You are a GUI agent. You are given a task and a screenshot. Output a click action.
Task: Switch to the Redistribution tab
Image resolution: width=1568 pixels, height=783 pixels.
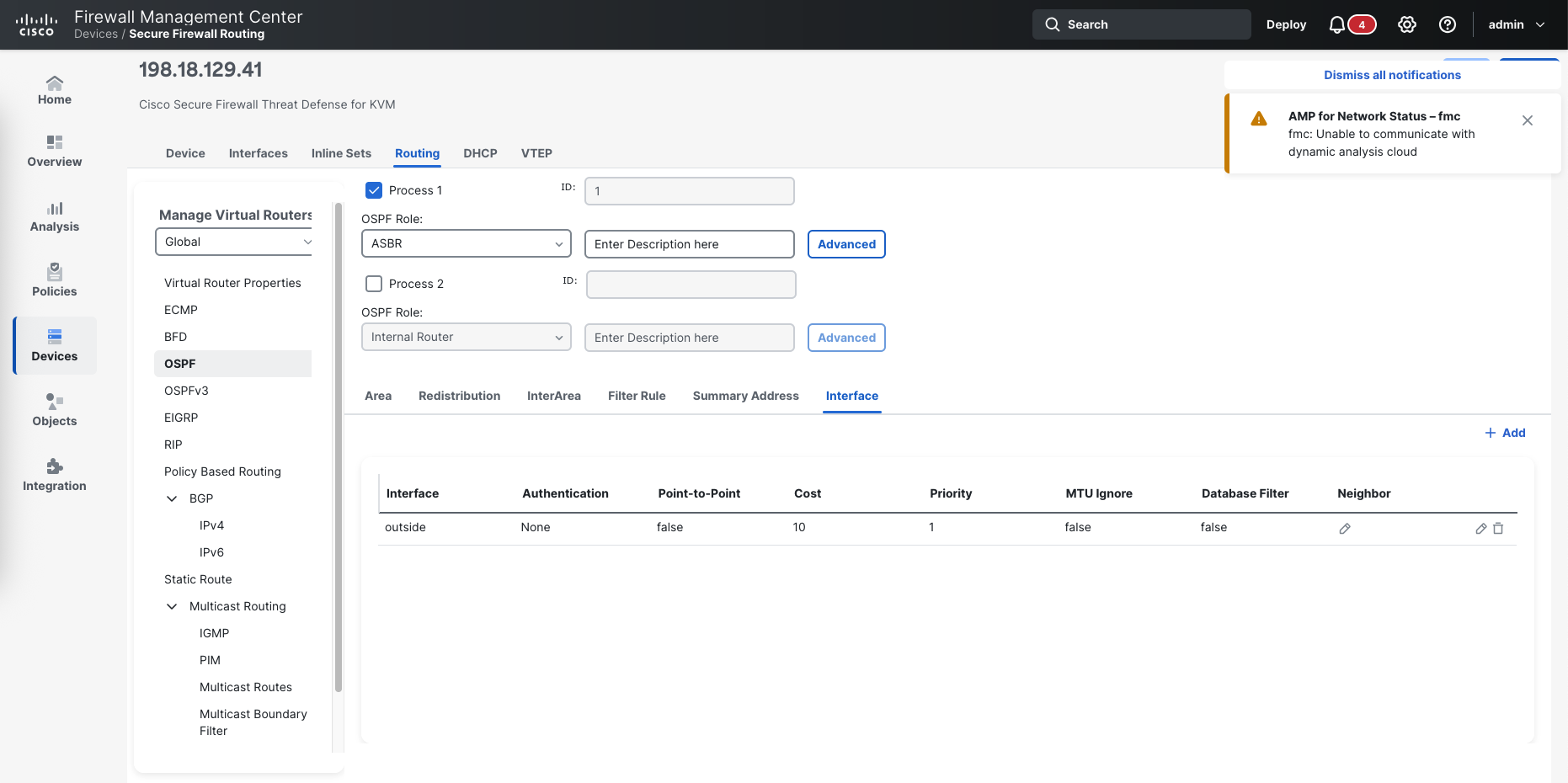coord(459,396)
